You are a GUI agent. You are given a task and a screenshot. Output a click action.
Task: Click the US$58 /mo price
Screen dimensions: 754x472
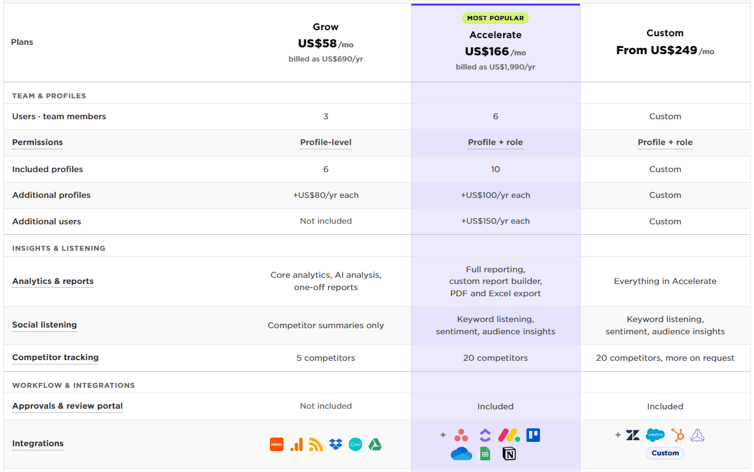pos(326,44)
